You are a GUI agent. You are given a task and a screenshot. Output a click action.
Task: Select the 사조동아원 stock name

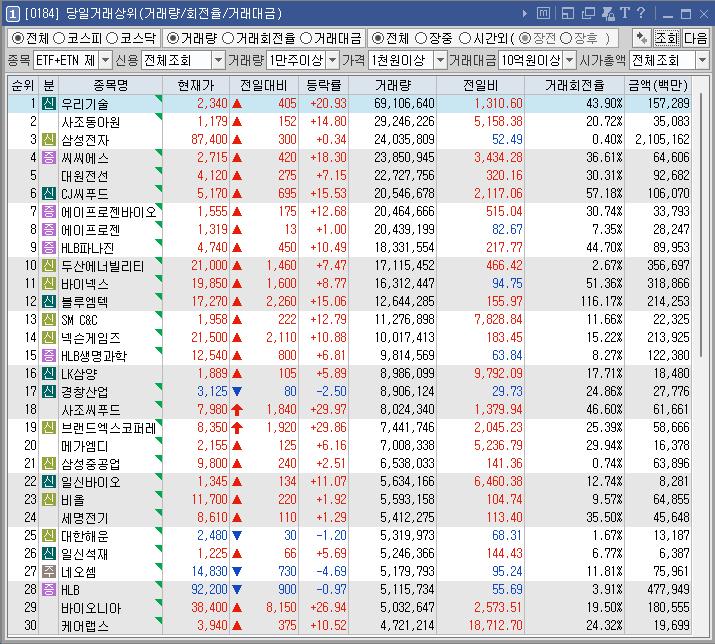[91, 122]
